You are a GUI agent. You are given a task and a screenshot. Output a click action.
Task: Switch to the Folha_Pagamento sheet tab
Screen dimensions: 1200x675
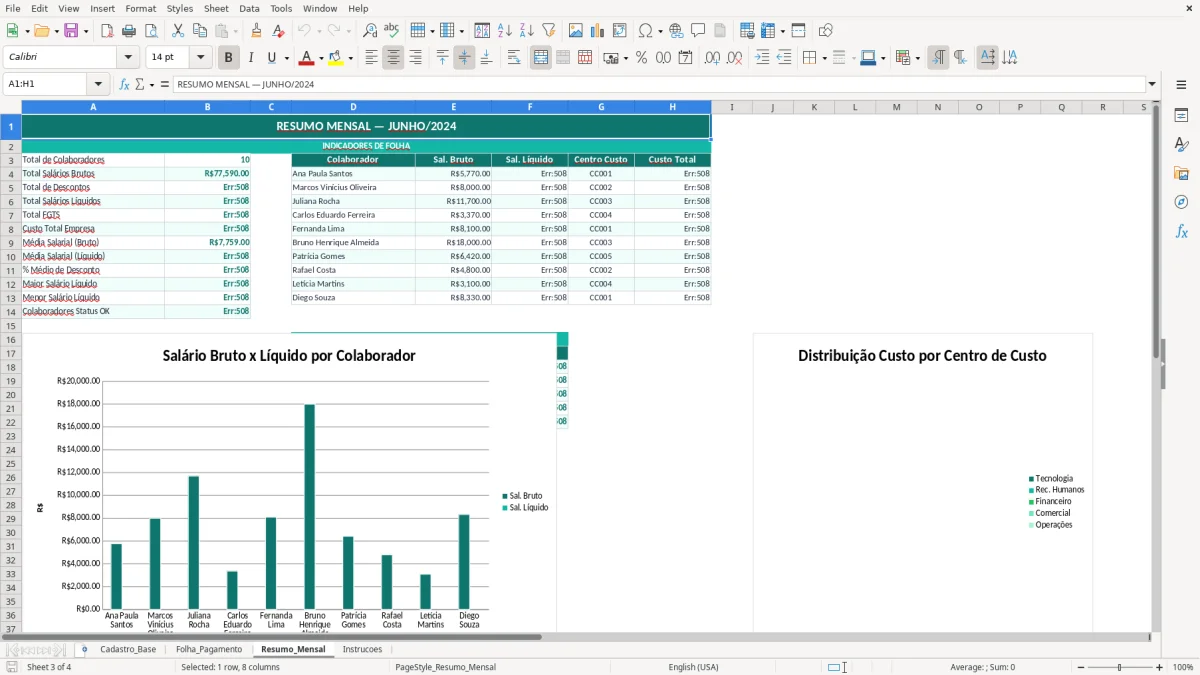pos(209,649)
